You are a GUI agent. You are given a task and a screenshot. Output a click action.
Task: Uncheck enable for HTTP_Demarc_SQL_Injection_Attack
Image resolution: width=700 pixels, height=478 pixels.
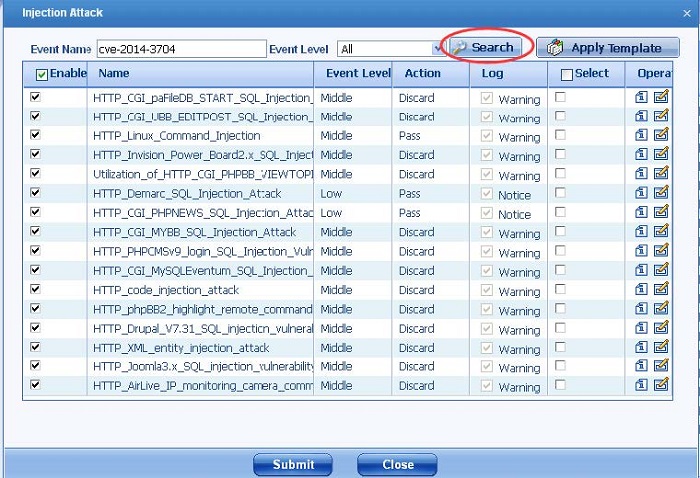pos(35,192)
